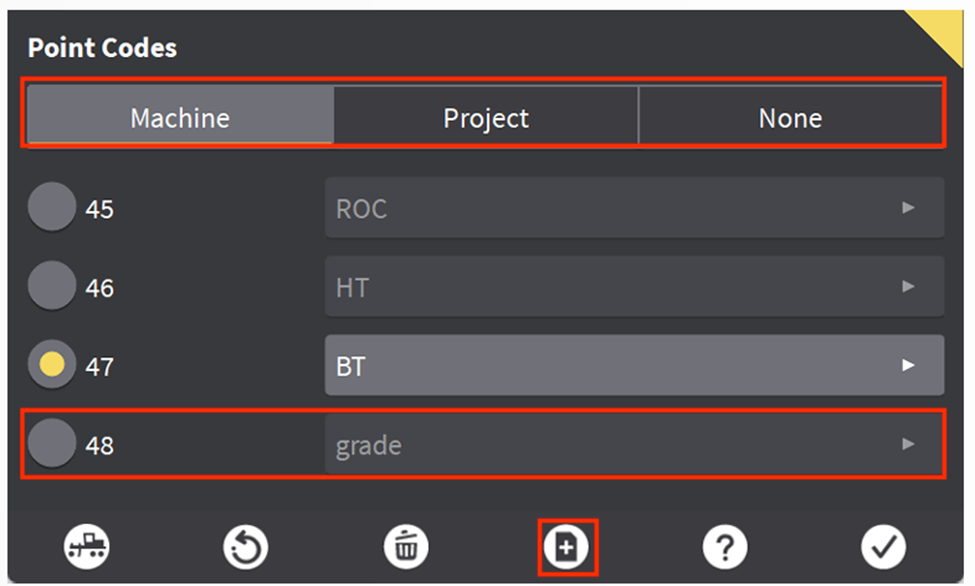Switch to the Machine tab
This screenshot has width=975, height=586.
point(180,118)
